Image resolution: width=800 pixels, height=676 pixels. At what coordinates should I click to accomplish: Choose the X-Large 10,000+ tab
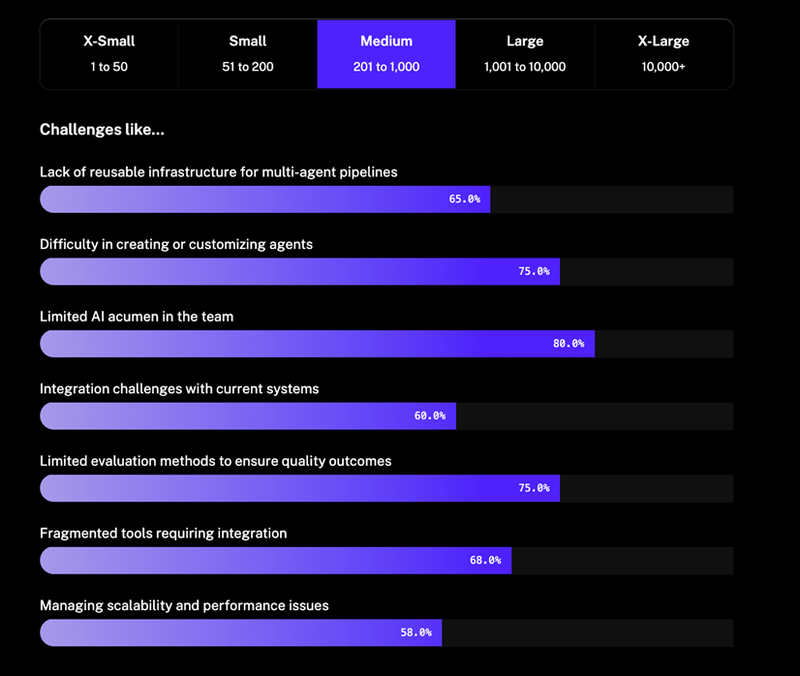pyautogui.click(x=663, y=54)
